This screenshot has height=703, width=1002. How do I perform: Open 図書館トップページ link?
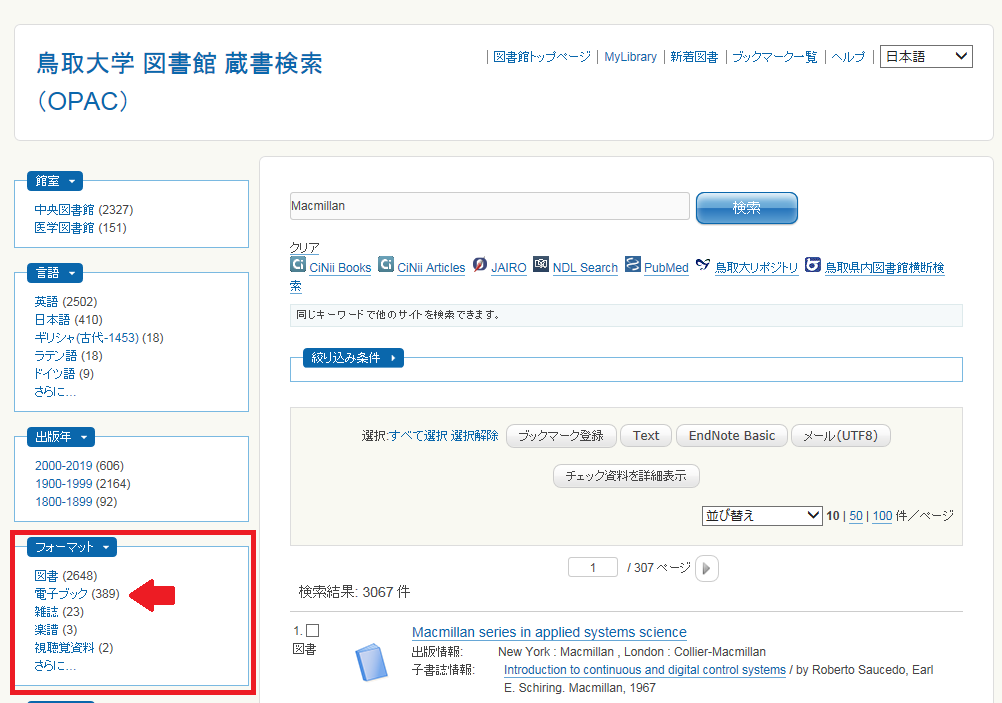[542, 57]
